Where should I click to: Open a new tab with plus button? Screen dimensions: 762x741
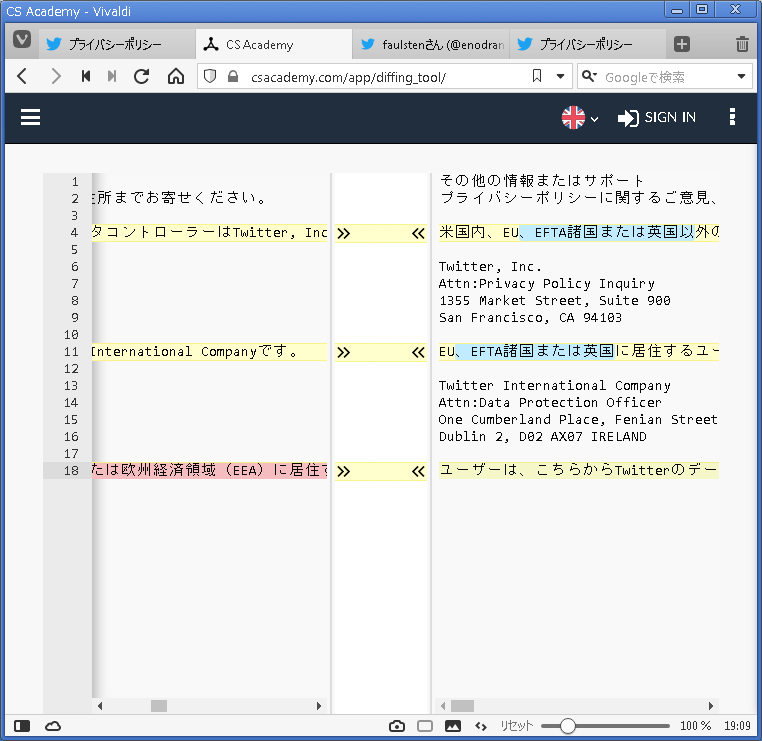pos(682,44)
